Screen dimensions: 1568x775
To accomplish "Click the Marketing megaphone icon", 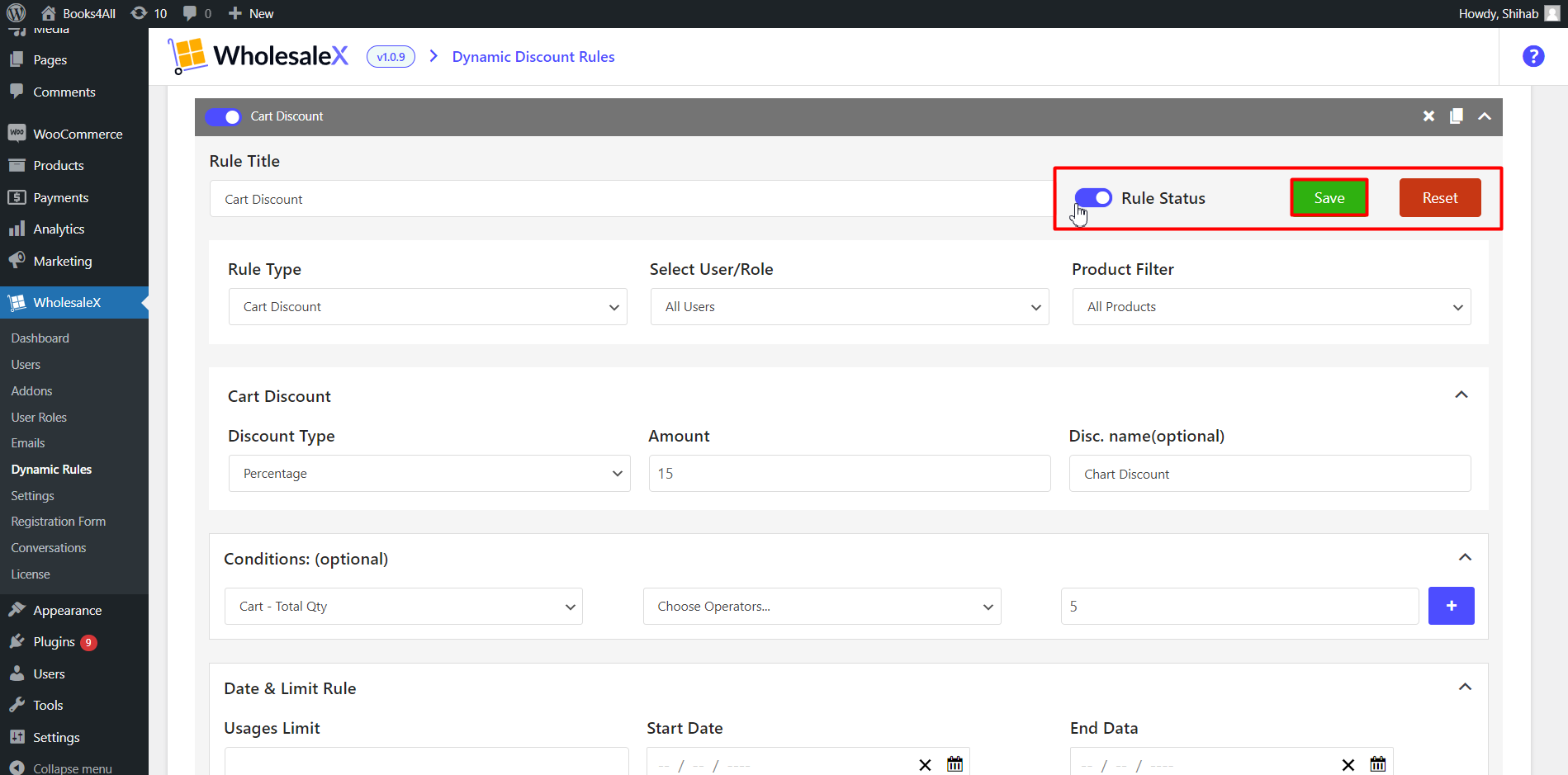I will pyautogui.click(x=17, y=261).
